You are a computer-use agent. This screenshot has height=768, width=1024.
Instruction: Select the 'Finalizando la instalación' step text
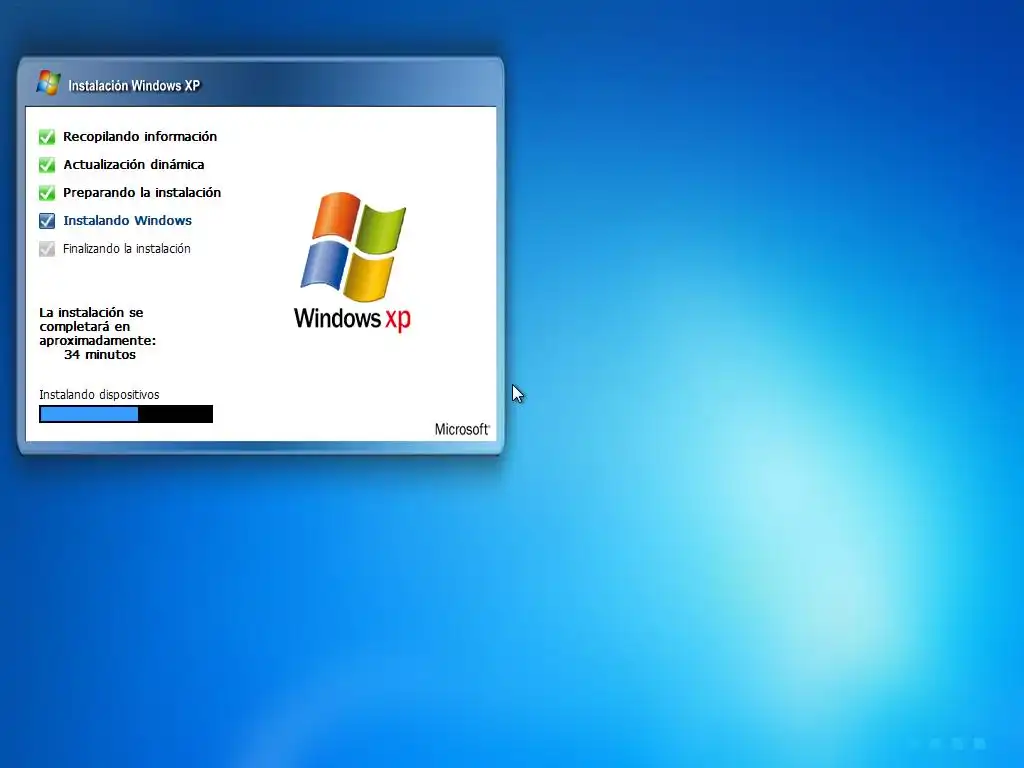click(x=127, y=249)
